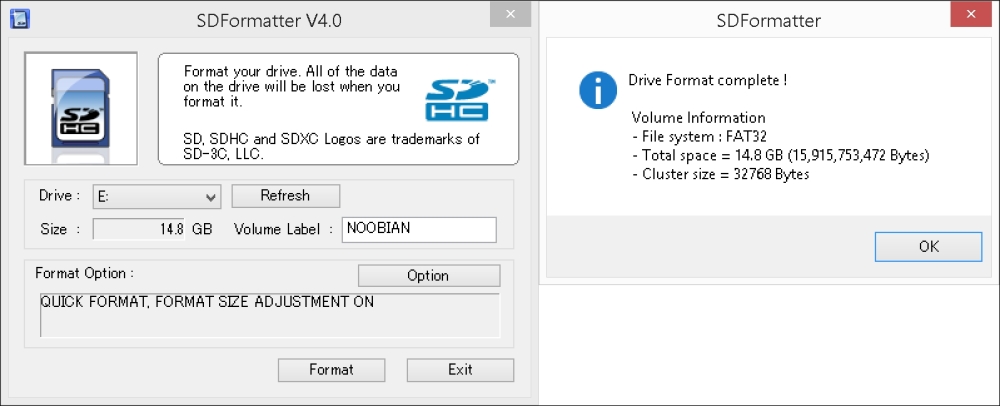Click the 'Drive :' label

[60, 196]
